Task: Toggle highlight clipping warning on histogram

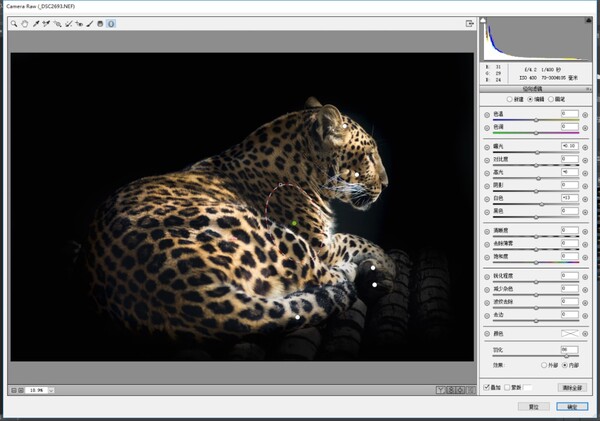Action: 589,20
